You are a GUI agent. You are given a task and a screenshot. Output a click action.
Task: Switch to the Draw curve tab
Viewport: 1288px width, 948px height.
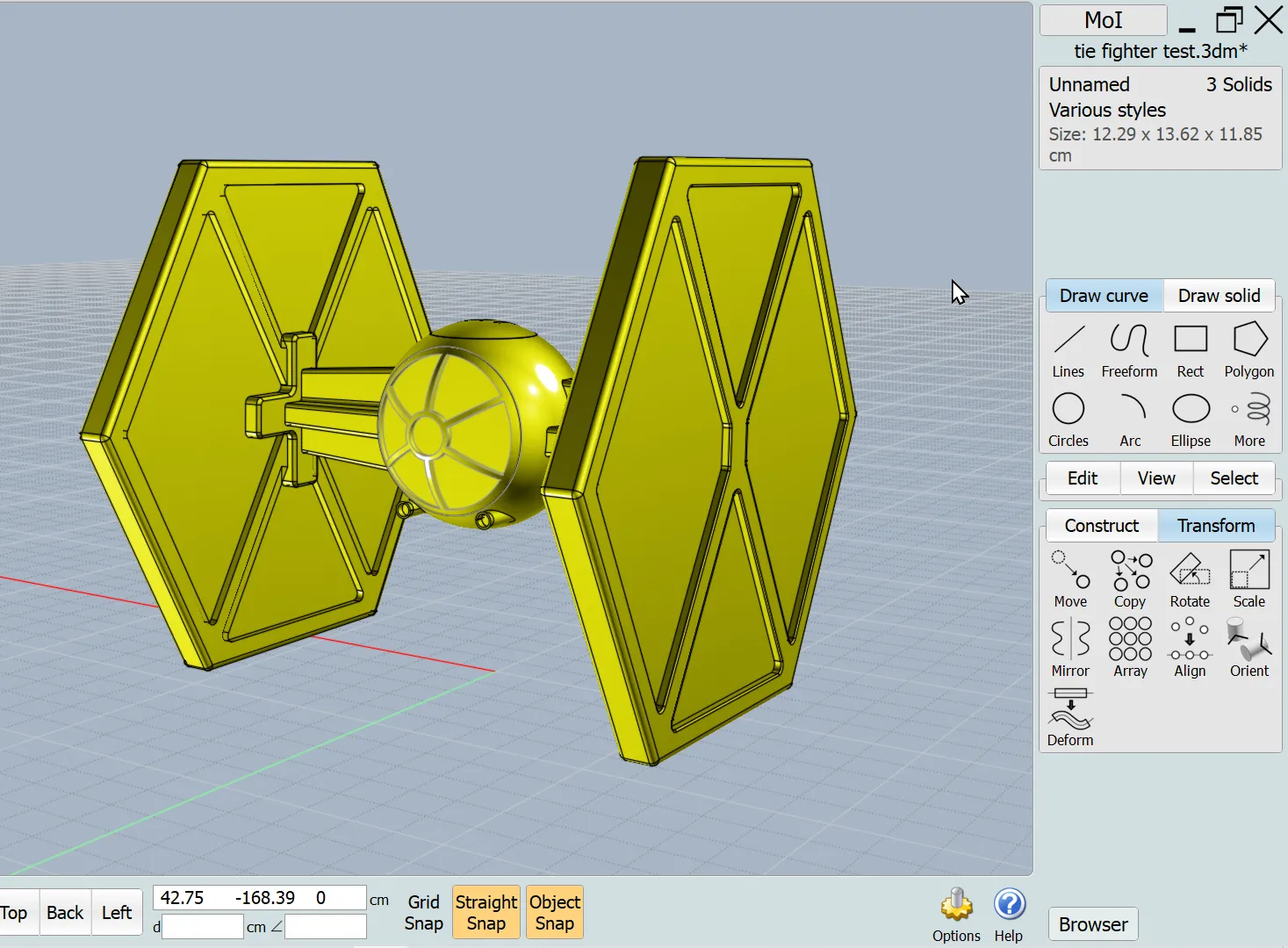pos(1105,296)
